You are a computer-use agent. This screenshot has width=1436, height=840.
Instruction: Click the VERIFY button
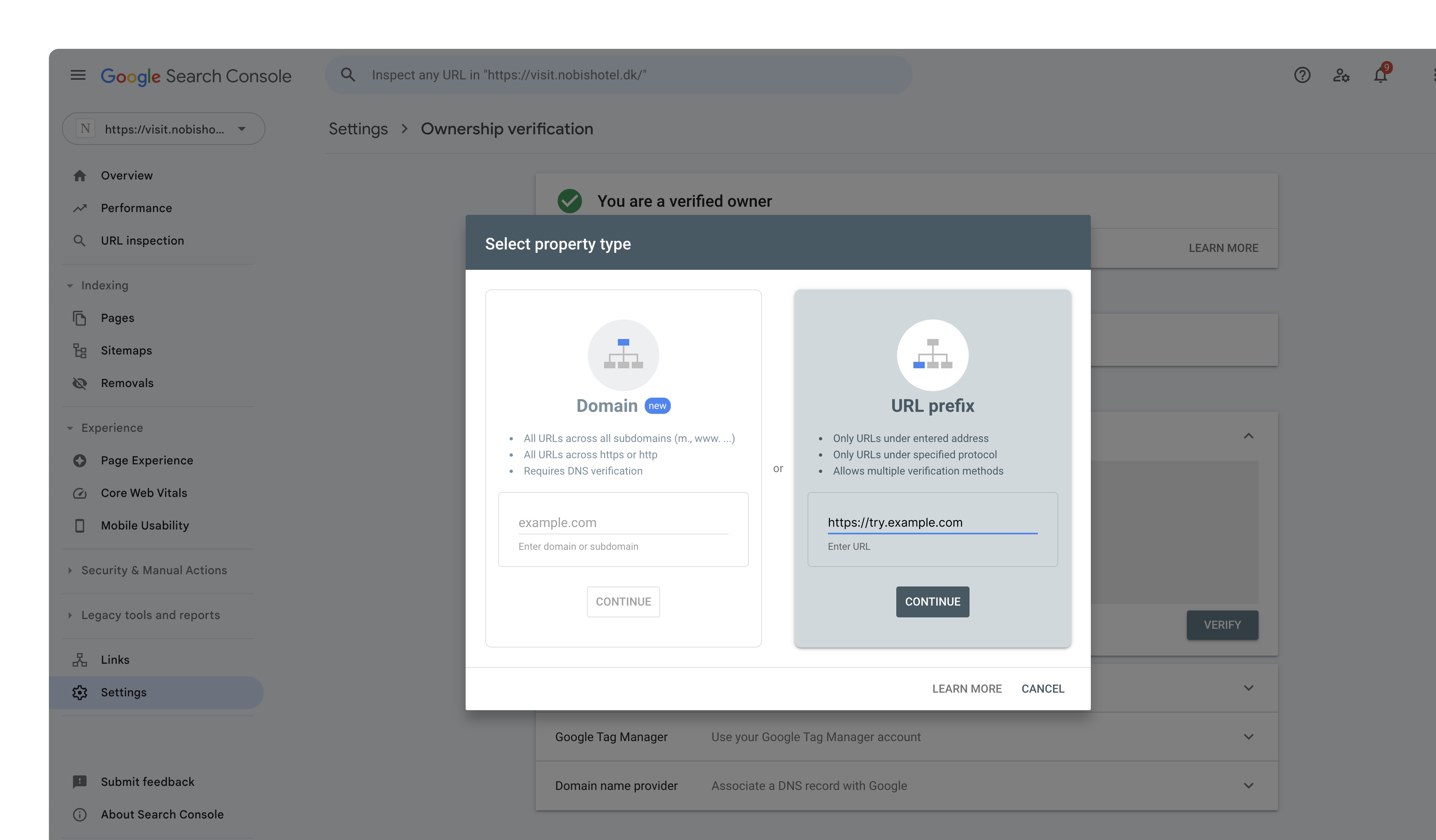click(1222, 625)
